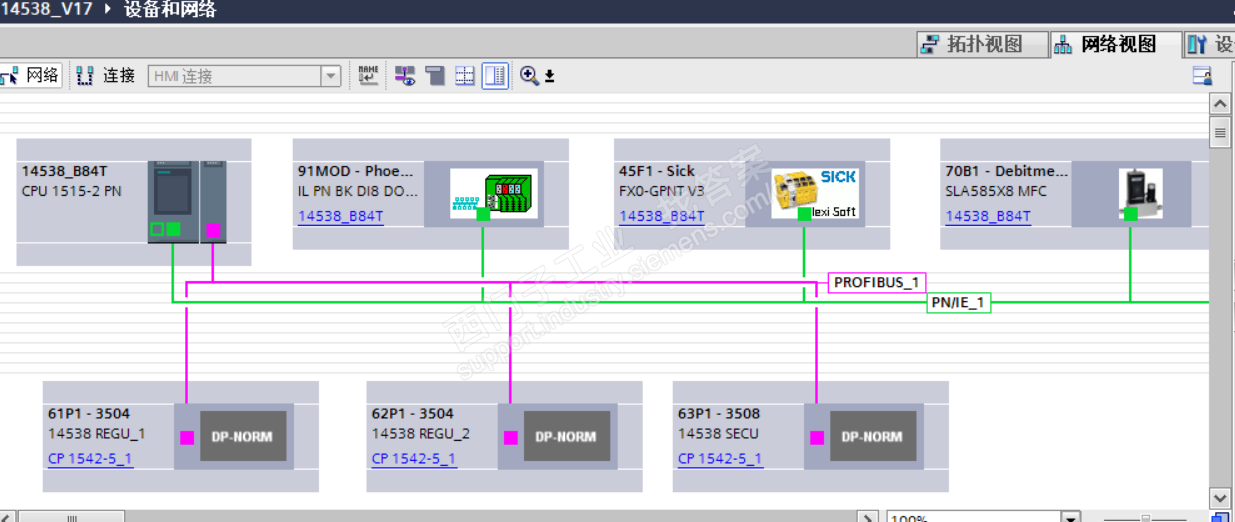The width and height of the screenshot is (1235, 522).
Task: Click the vertical scrollbar thumb grip
Action: click(1220, 131)
